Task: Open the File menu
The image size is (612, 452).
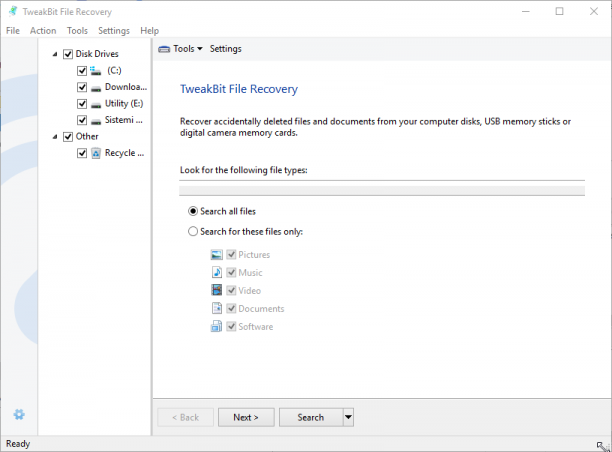Action: (x=13, y=30)
